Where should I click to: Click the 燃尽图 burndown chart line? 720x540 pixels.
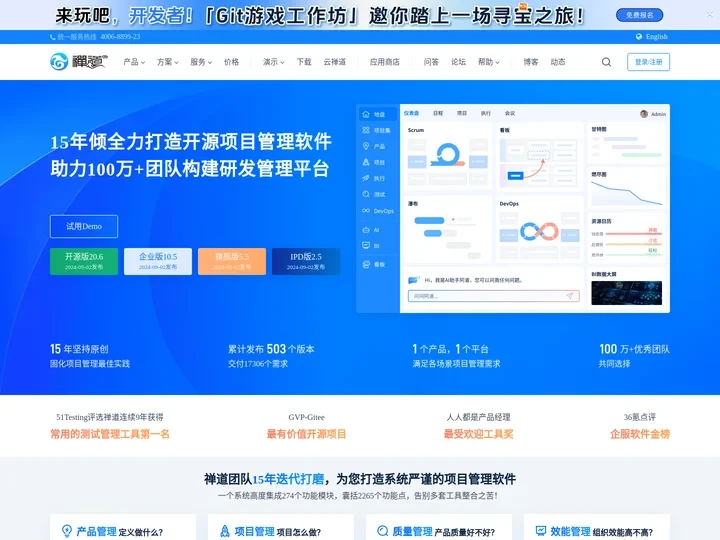pos(626,193)
